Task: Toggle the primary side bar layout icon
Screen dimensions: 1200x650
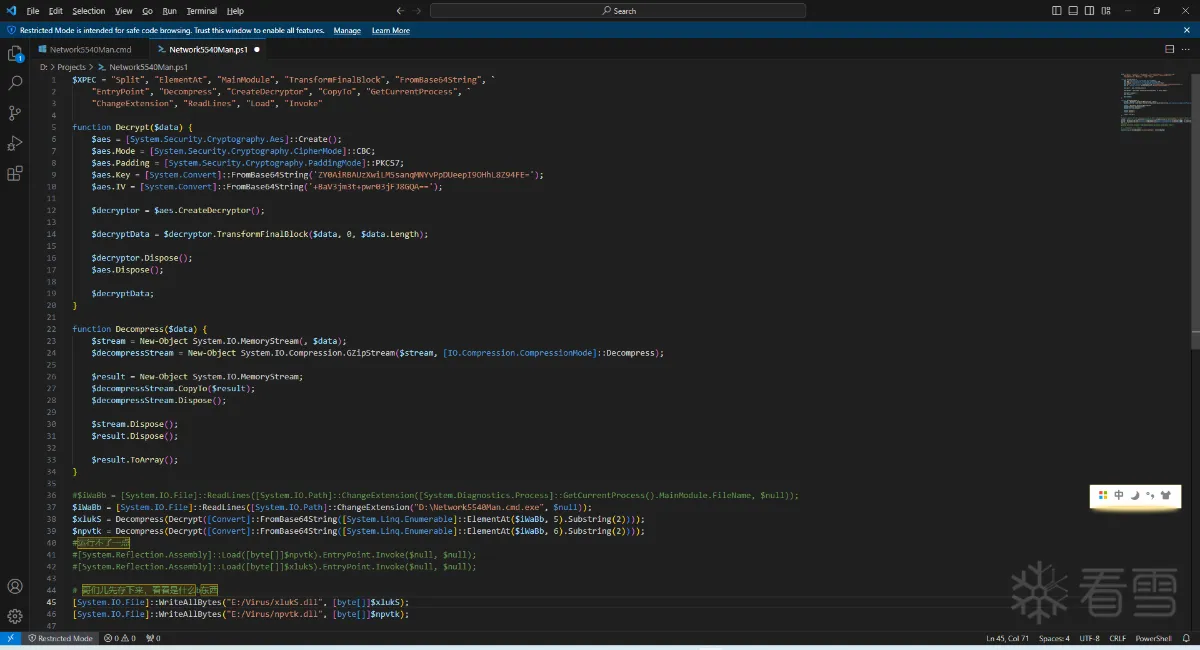Action: (x=1058, y=11)
